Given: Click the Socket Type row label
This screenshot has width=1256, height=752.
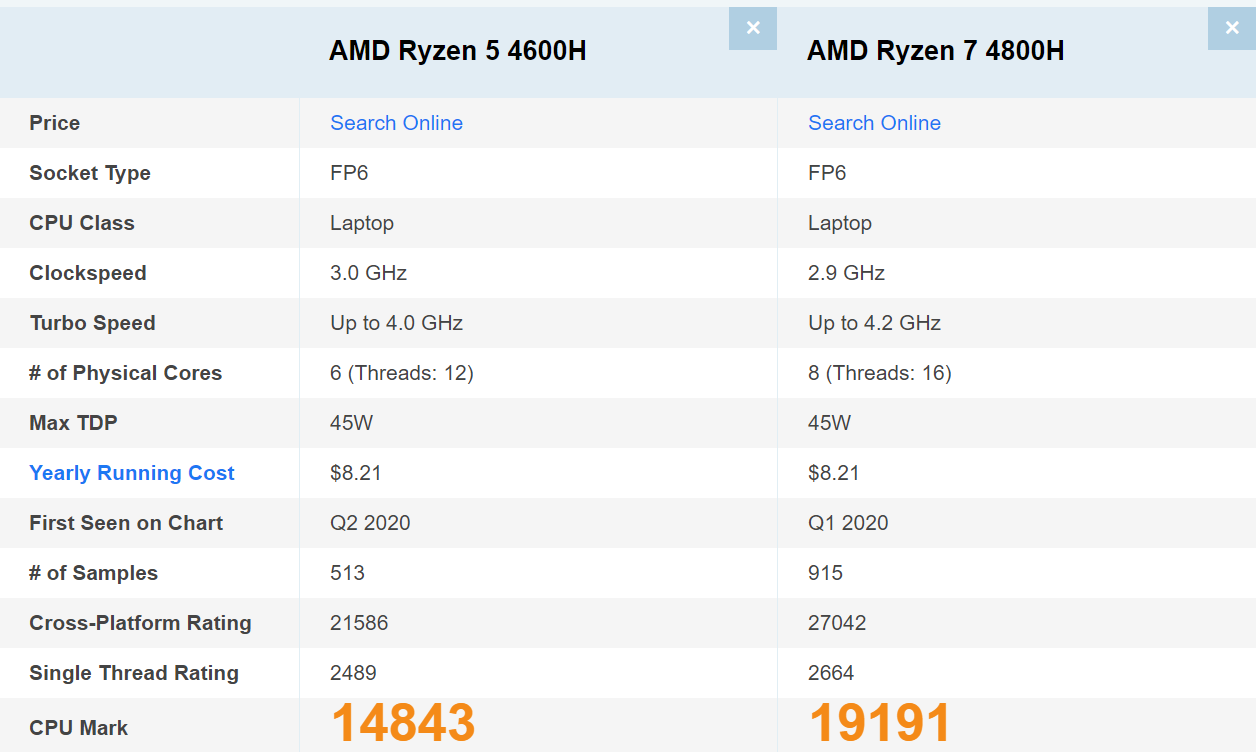Looking at the screenshot, I should click(90, 173).
